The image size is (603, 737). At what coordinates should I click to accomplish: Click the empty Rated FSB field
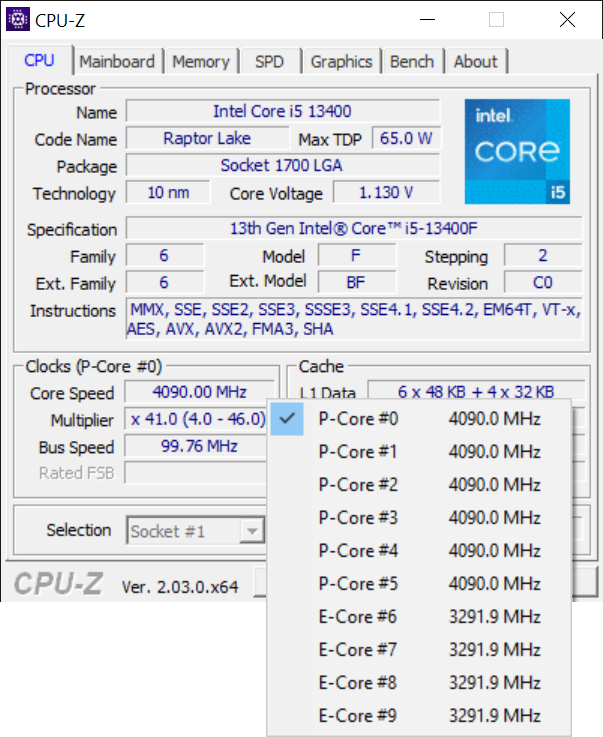click(196, 473)
